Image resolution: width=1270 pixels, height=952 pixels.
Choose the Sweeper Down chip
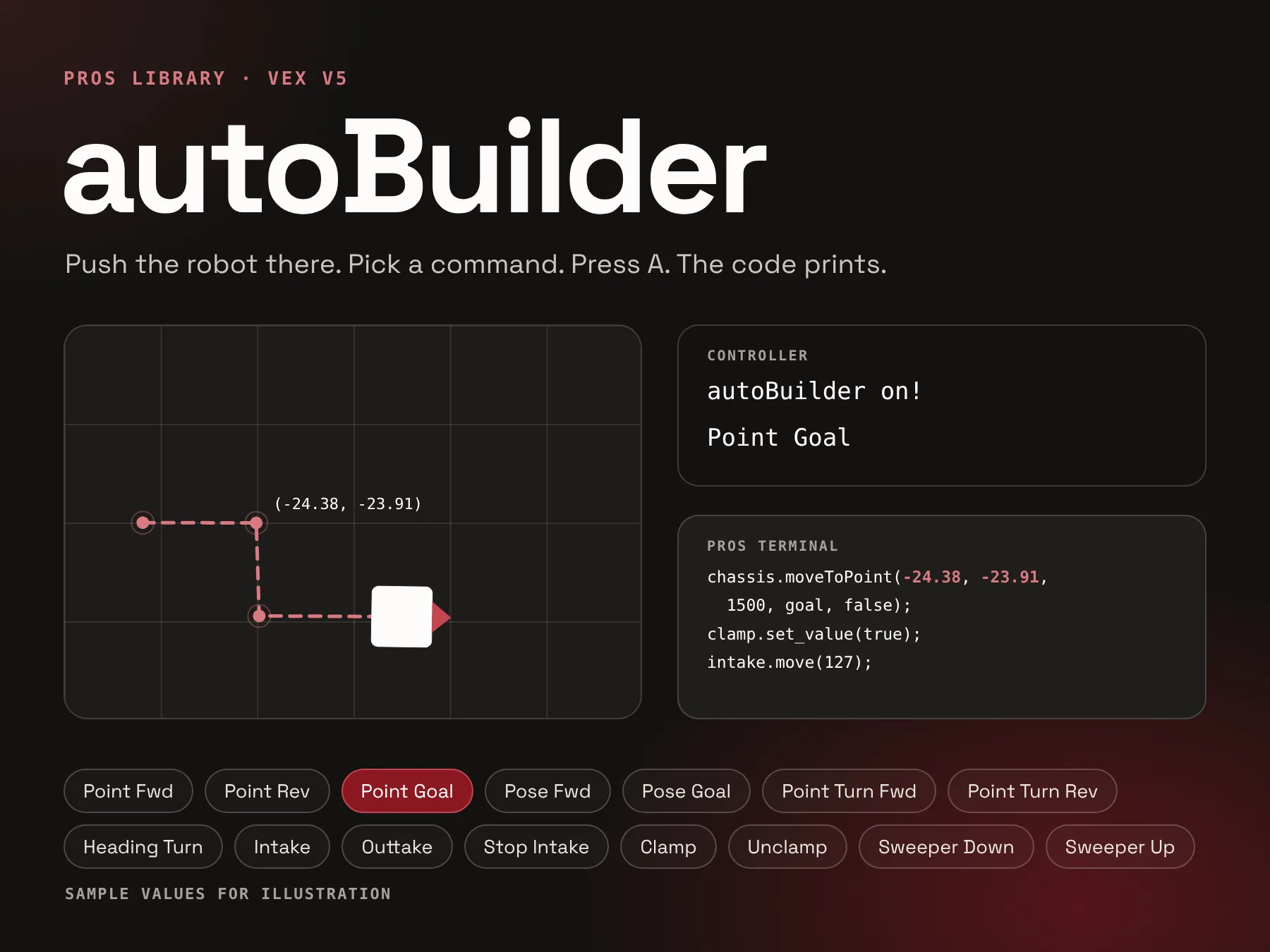[946, 846]
